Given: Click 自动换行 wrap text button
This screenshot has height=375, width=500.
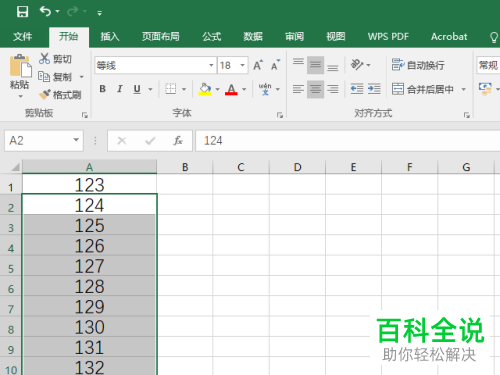Looking at the screenshot, I should click(x=418, y=65).
